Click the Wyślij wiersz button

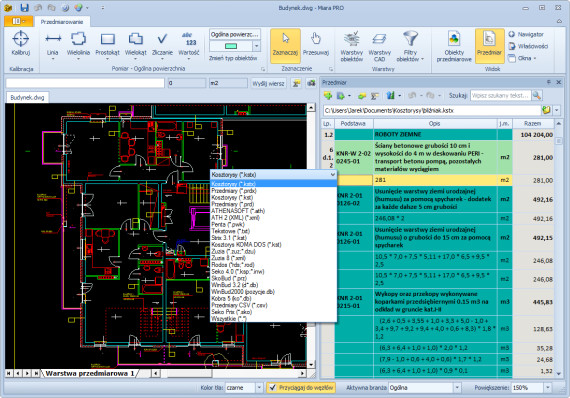click(268, 83)
